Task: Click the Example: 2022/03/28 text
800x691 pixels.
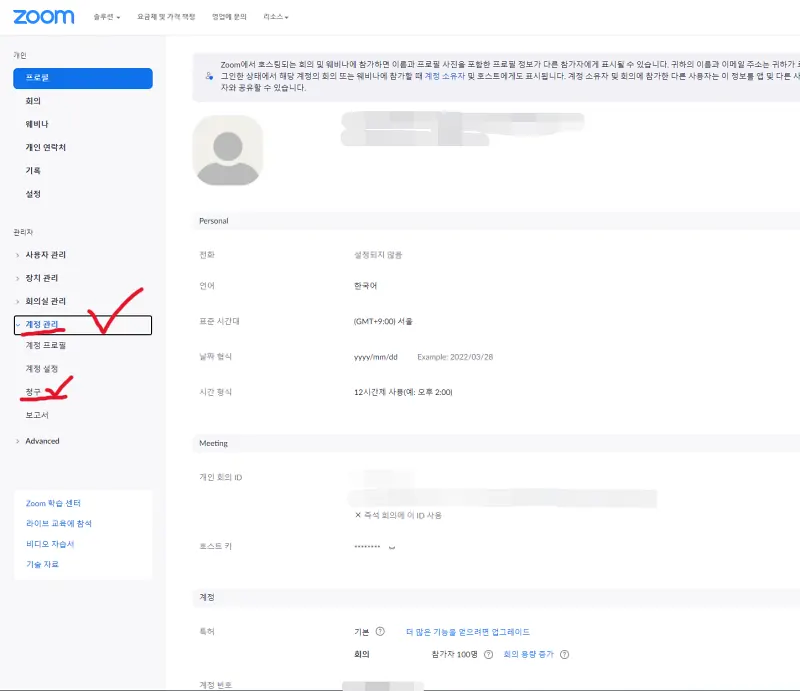Action: 455,357
